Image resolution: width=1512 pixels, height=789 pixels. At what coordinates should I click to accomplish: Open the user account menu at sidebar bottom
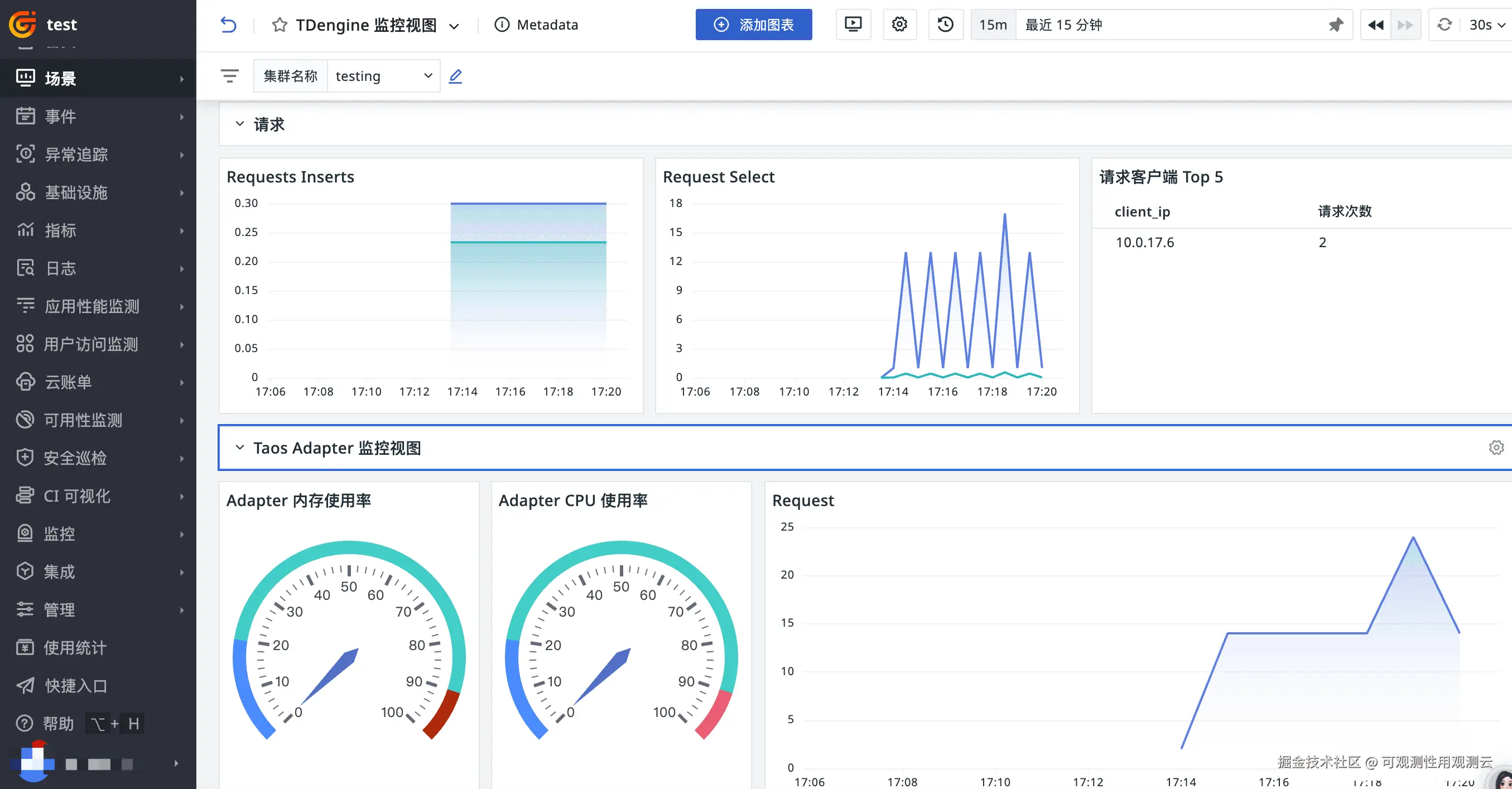98,763
